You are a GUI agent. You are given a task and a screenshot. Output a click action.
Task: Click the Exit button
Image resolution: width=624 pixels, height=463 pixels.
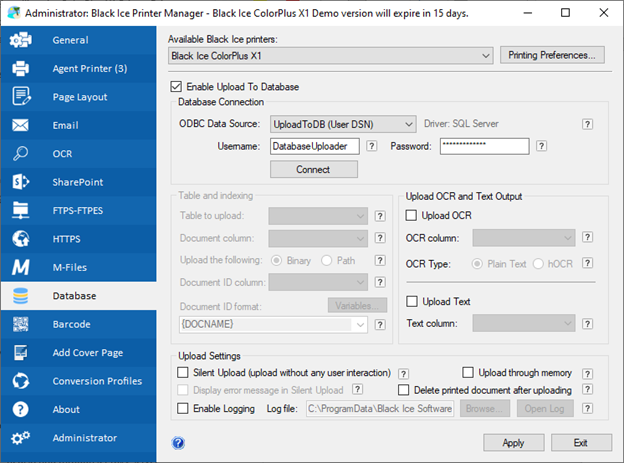point(581,443)
